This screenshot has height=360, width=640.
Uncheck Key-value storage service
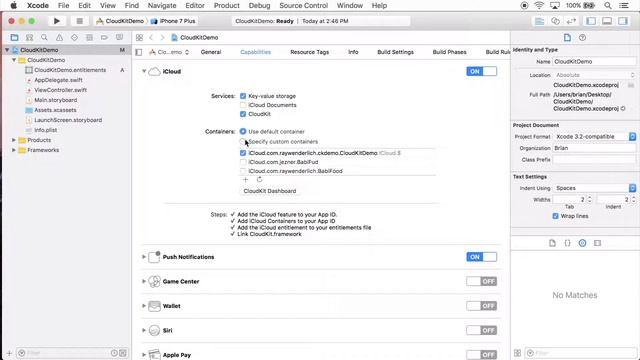(x=243, y=96)
